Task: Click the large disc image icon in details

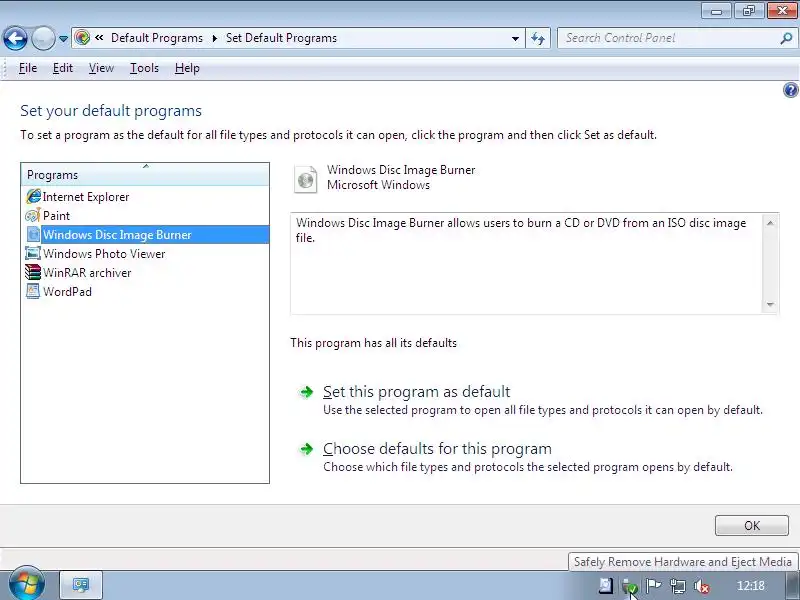Action: click(306, 179)
